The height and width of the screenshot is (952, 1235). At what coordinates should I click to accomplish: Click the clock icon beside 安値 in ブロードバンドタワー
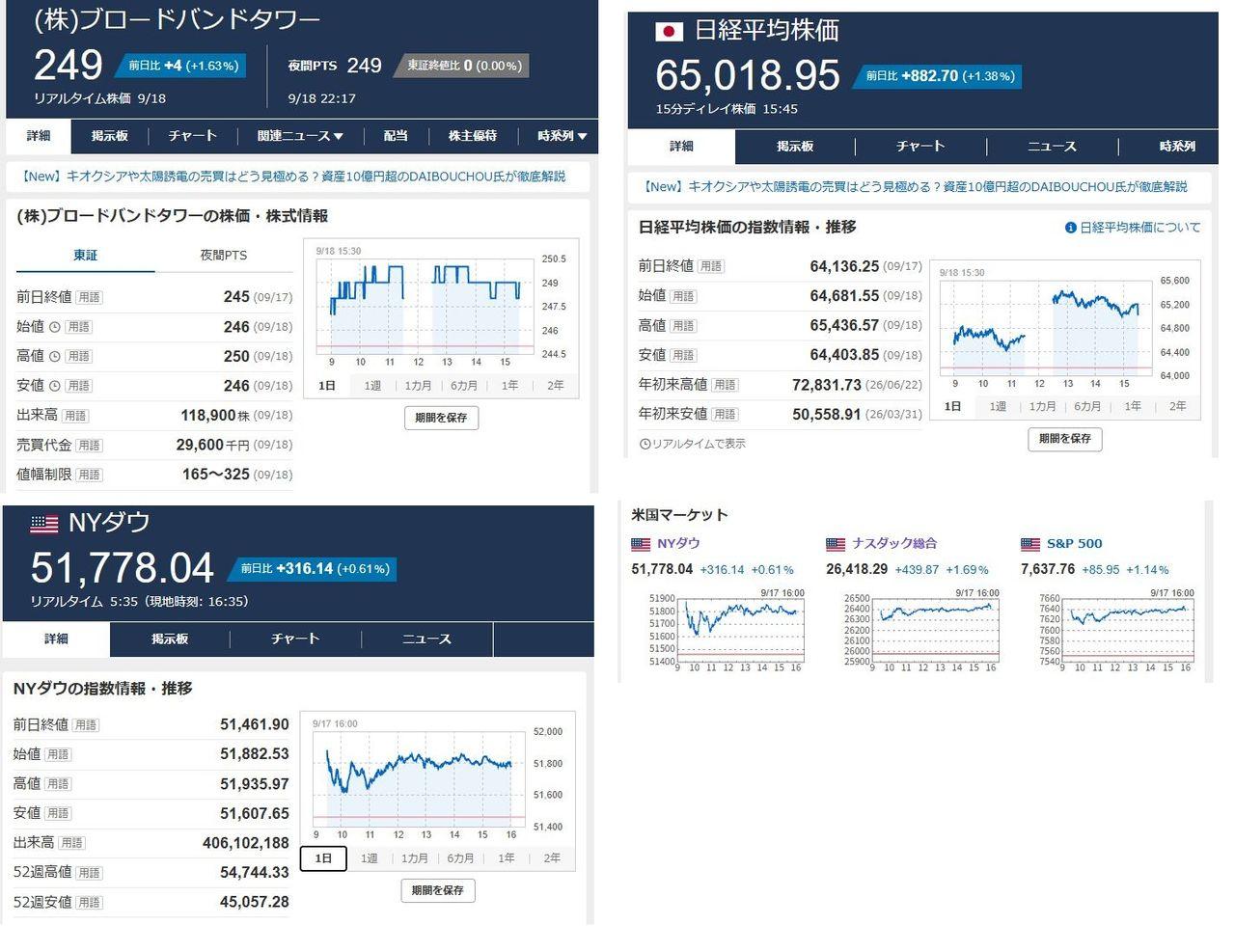pyautogui.click(x=55, y=386)
